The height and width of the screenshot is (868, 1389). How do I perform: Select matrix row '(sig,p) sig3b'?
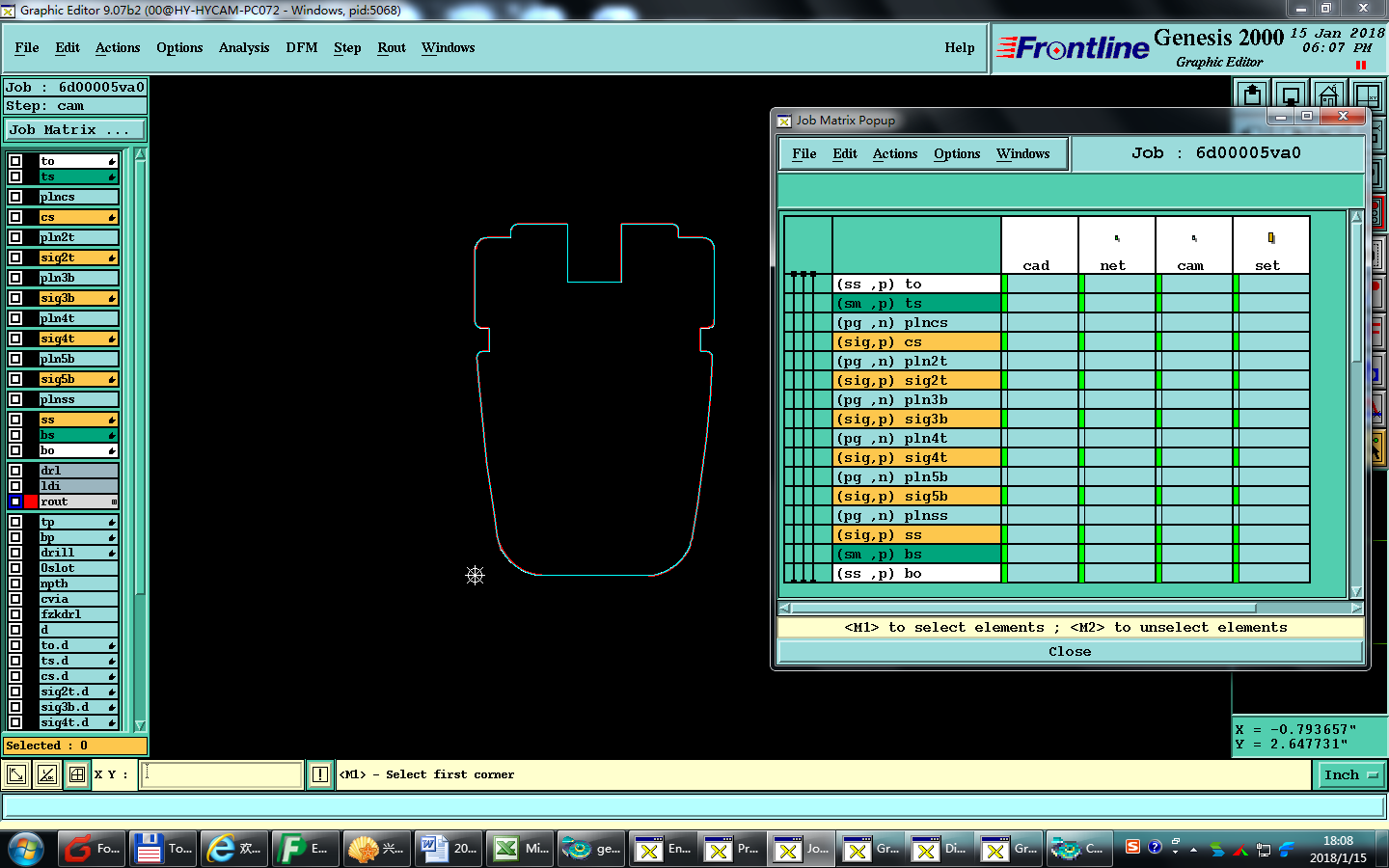tap(917, 420)
